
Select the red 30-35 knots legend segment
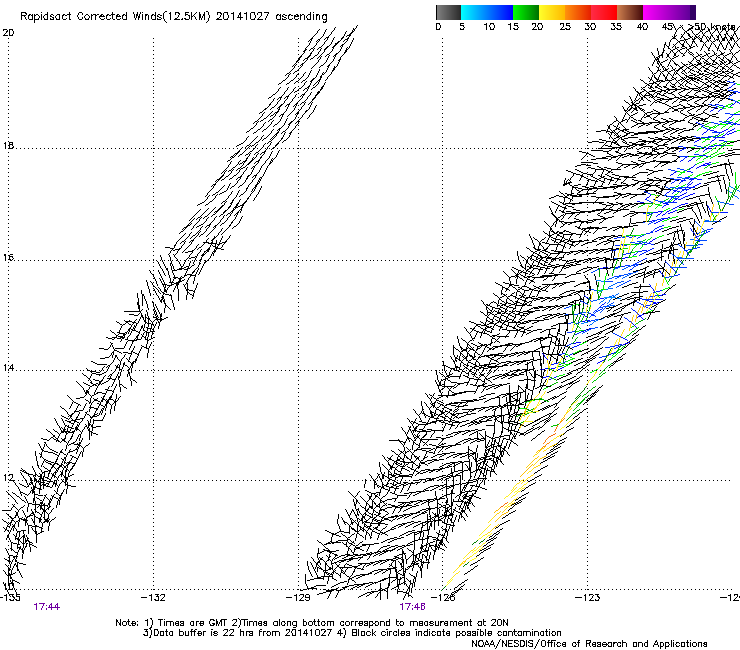(x=604, y=12)
